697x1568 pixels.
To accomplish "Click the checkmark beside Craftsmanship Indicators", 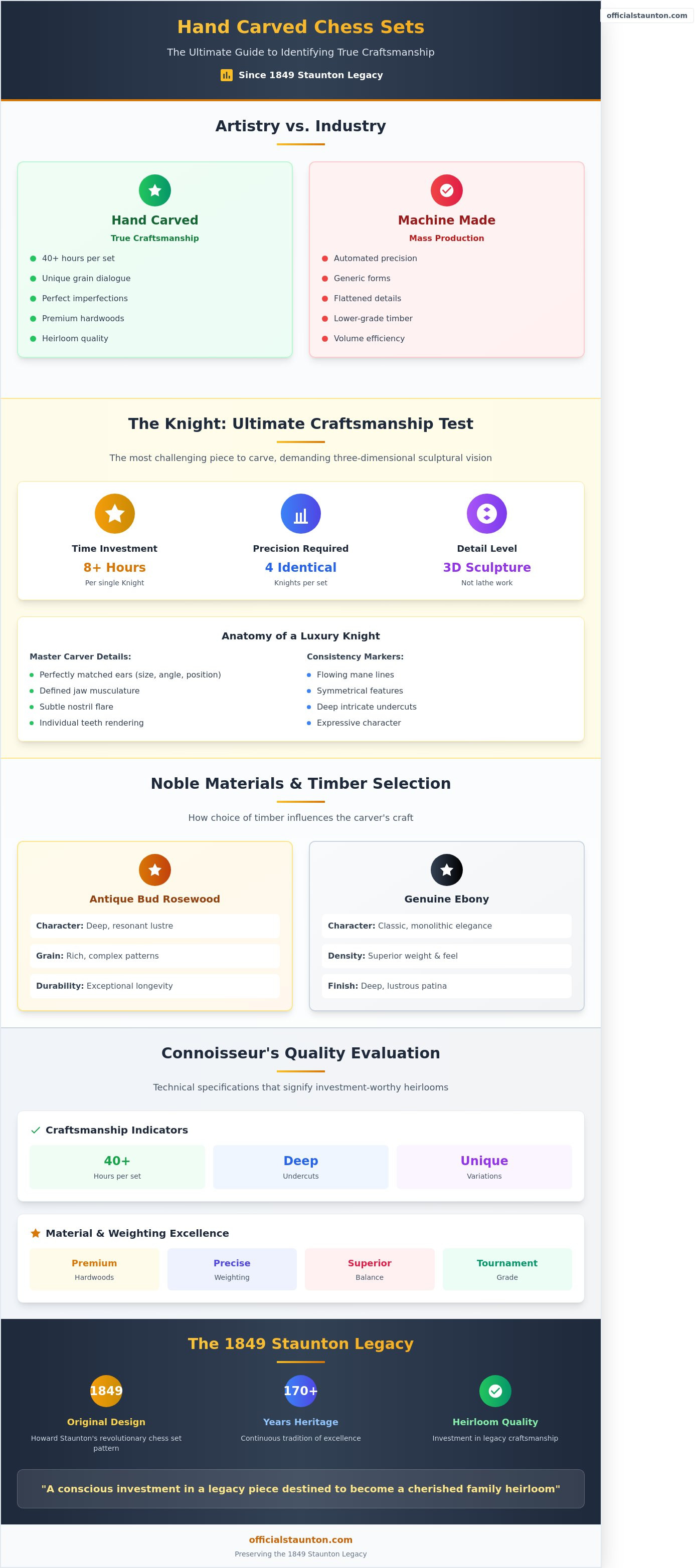I will pos(35,1131).
